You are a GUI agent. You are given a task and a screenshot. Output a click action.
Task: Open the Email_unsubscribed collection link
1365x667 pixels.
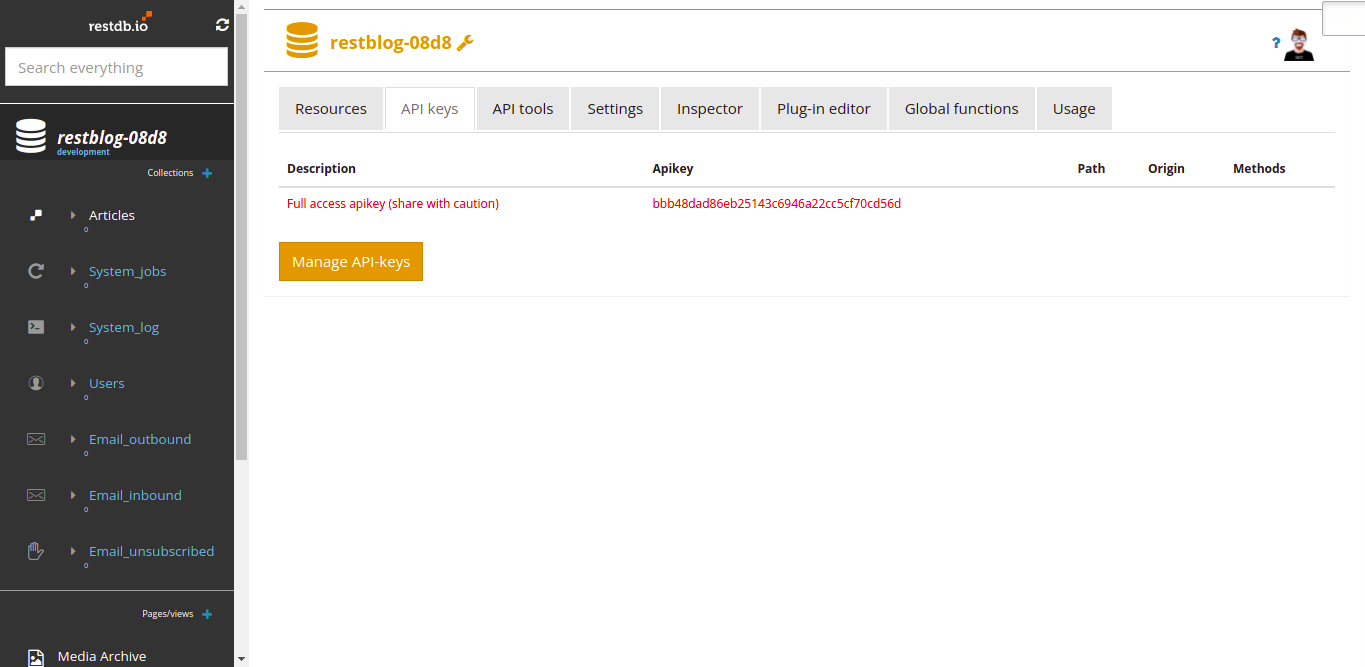pos(152,551)
